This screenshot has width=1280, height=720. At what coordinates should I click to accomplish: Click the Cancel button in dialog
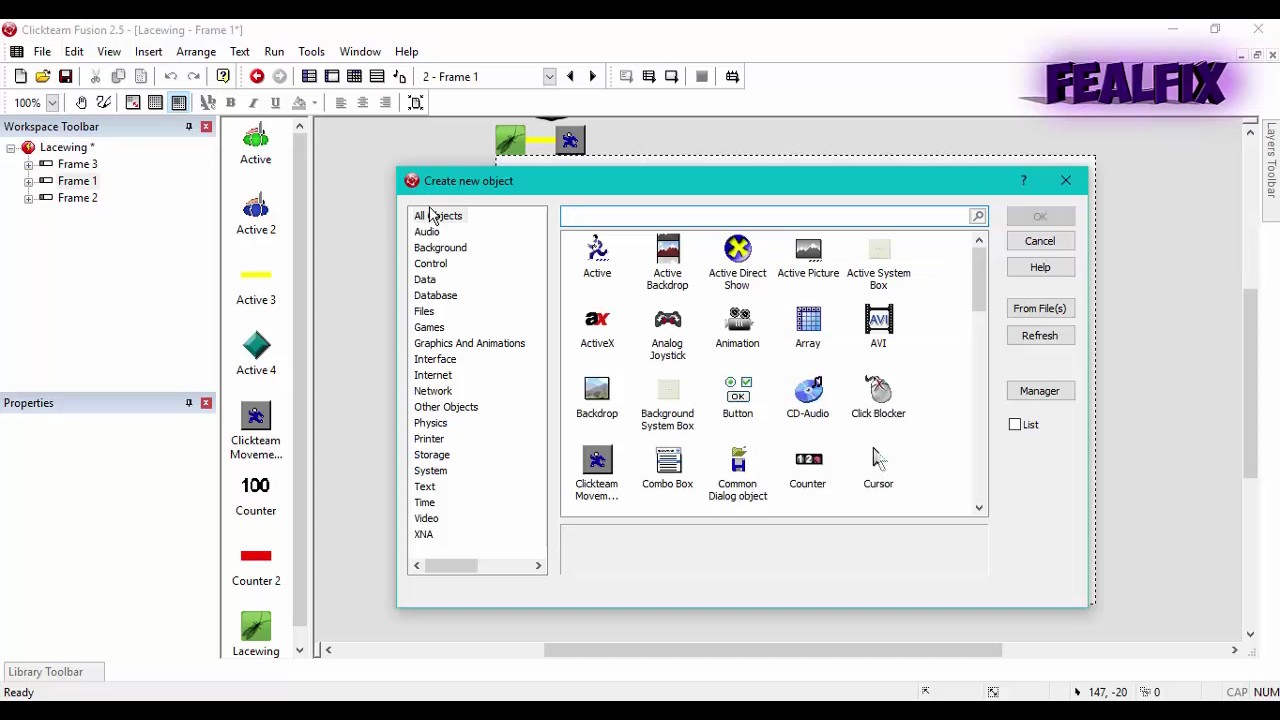(1040, 241)
